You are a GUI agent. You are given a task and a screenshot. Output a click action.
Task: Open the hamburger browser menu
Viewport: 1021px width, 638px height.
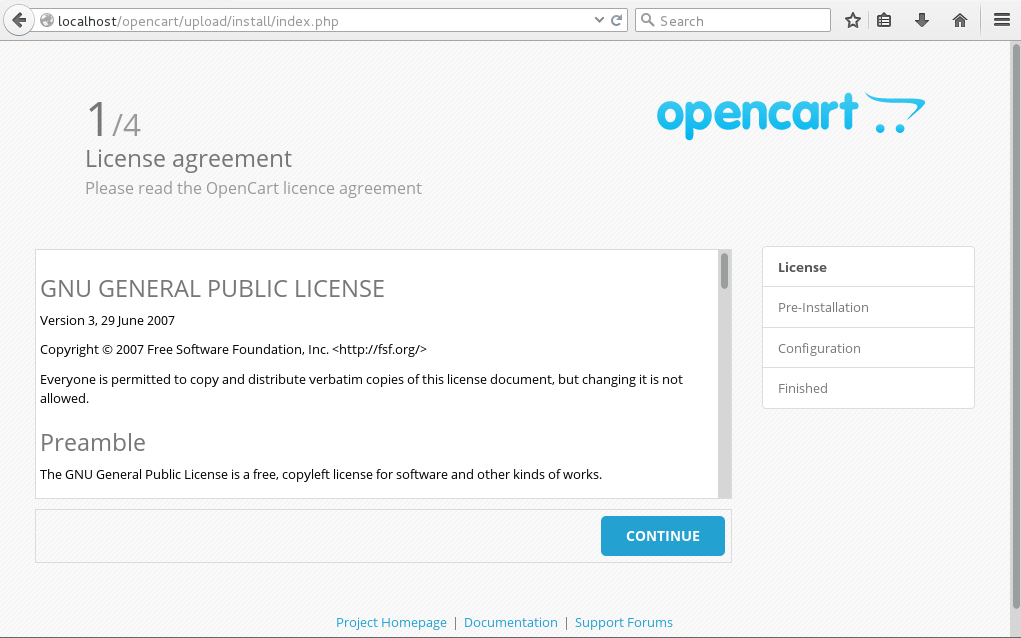click(x=1001, y=20)
